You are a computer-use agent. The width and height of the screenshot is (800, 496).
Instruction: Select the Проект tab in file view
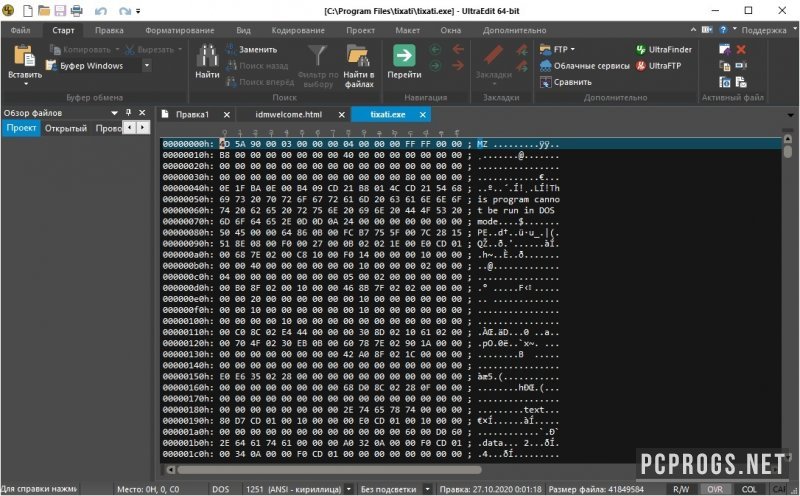click(21, 128)
